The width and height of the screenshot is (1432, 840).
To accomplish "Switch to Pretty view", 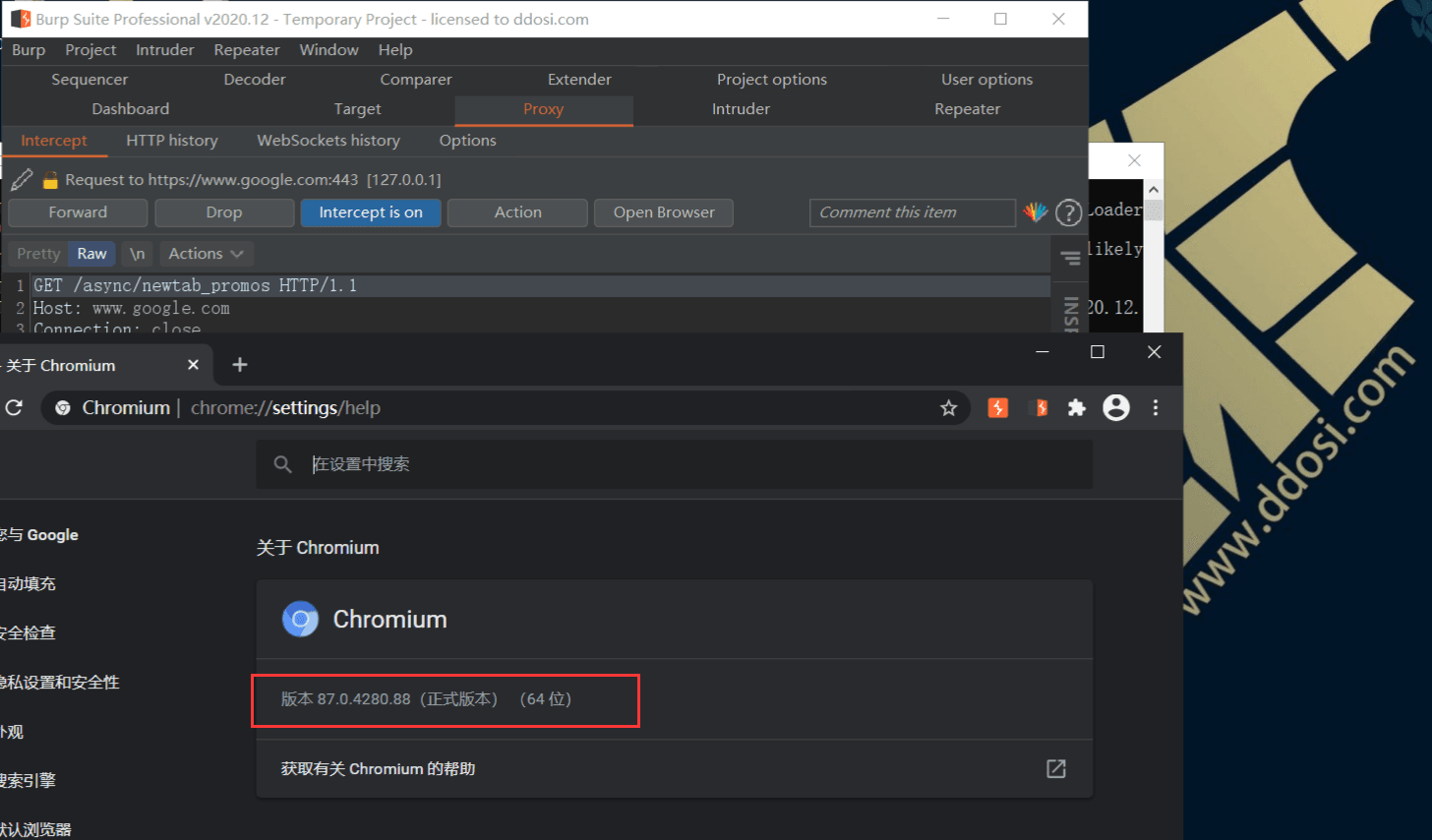I will click(38, 254).
